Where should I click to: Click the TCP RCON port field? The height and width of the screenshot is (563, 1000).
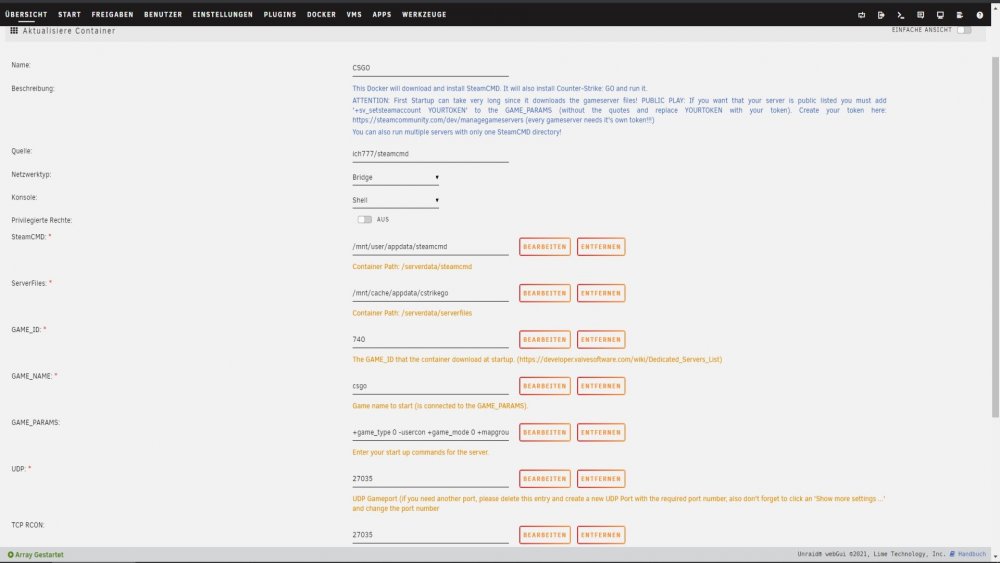pyautogui.click(x=430, y=535)
